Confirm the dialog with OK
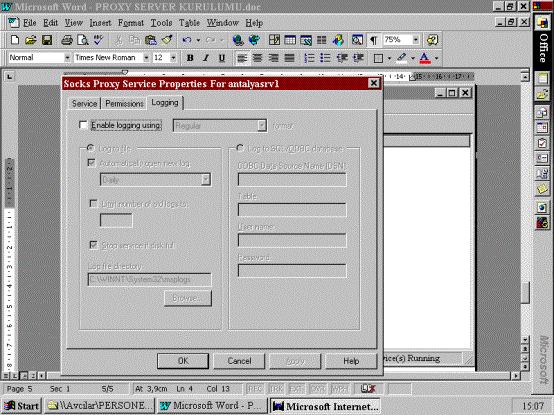 (x=183, y=361)
